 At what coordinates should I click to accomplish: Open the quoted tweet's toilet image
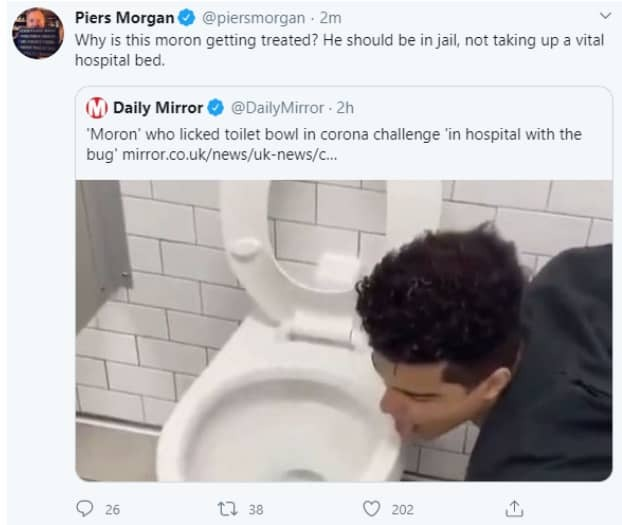point(344,330)
